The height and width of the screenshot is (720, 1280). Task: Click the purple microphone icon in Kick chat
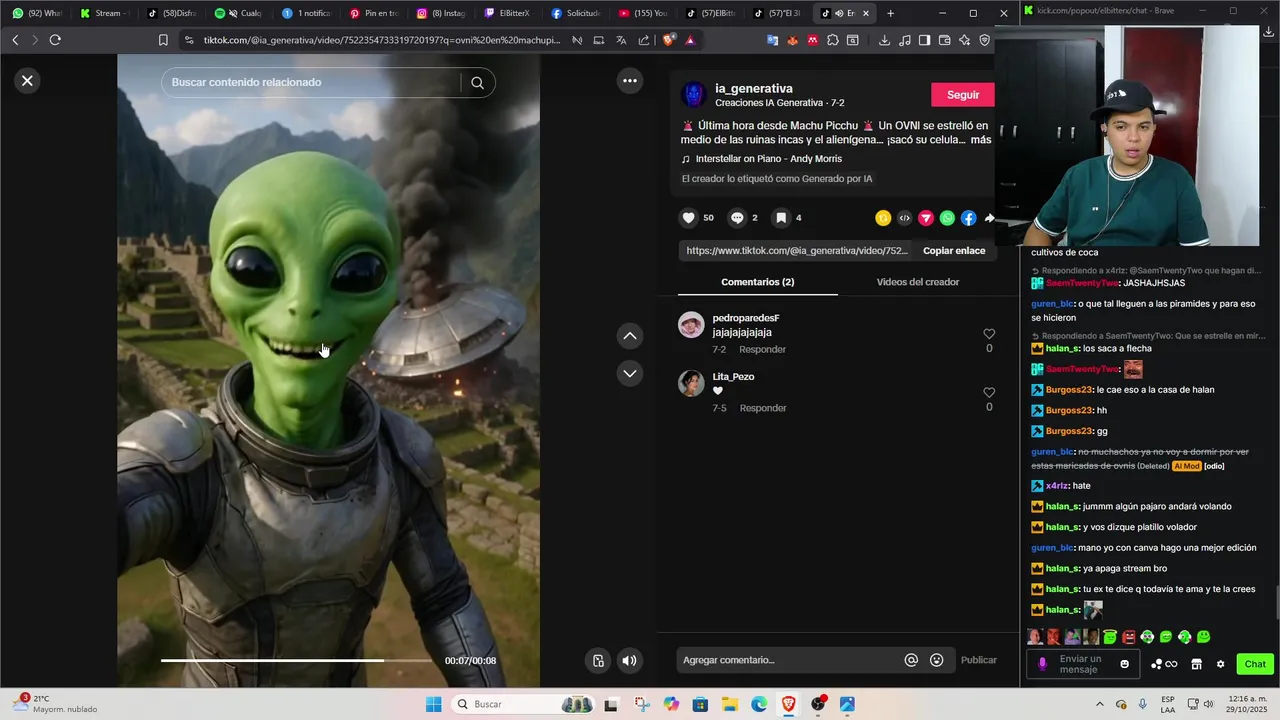1042,664
